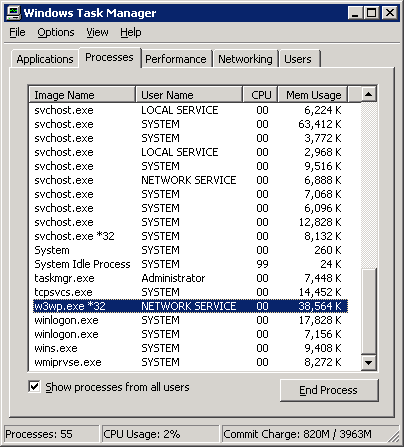
Task: Select the taskmgr.exe process row
Action: [190, 278]
